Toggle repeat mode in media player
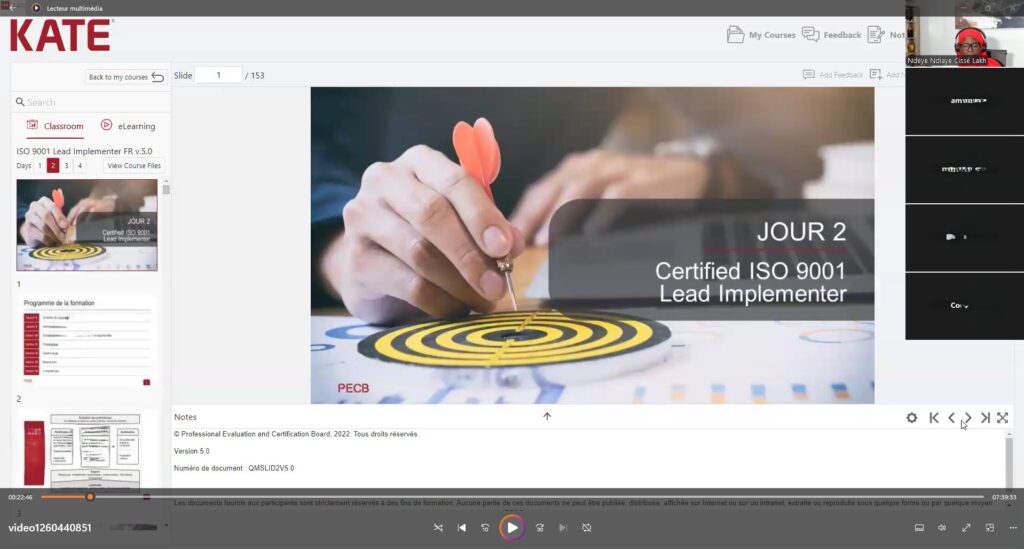The height and width of the screenshot is (549, 1024). tap(586, 527)
